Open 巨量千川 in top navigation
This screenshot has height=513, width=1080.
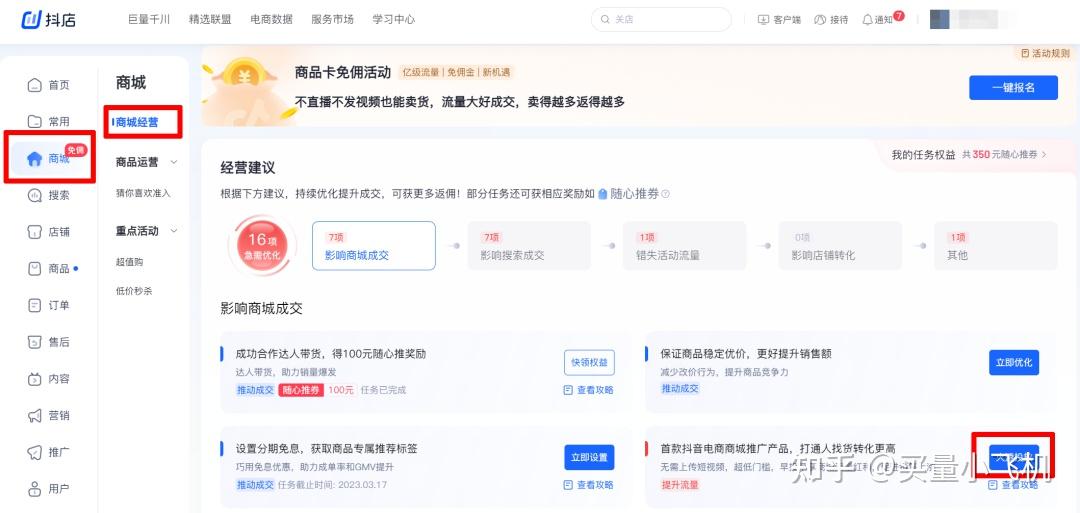pos(149,19)
